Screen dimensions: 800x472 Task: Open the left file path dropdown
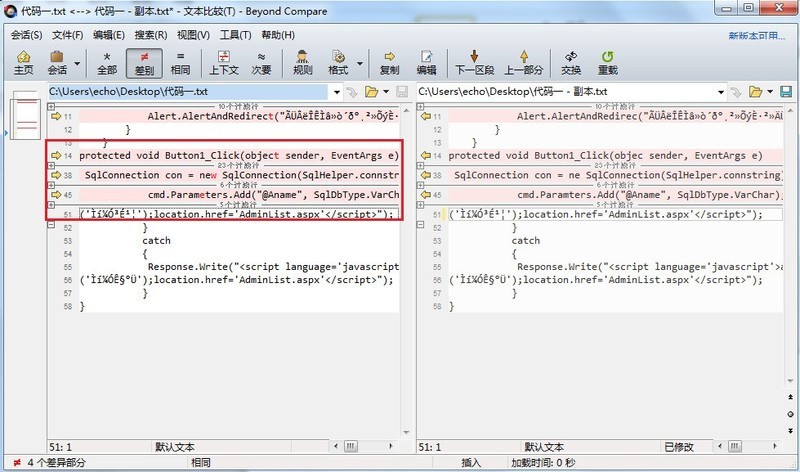[337, 92]
